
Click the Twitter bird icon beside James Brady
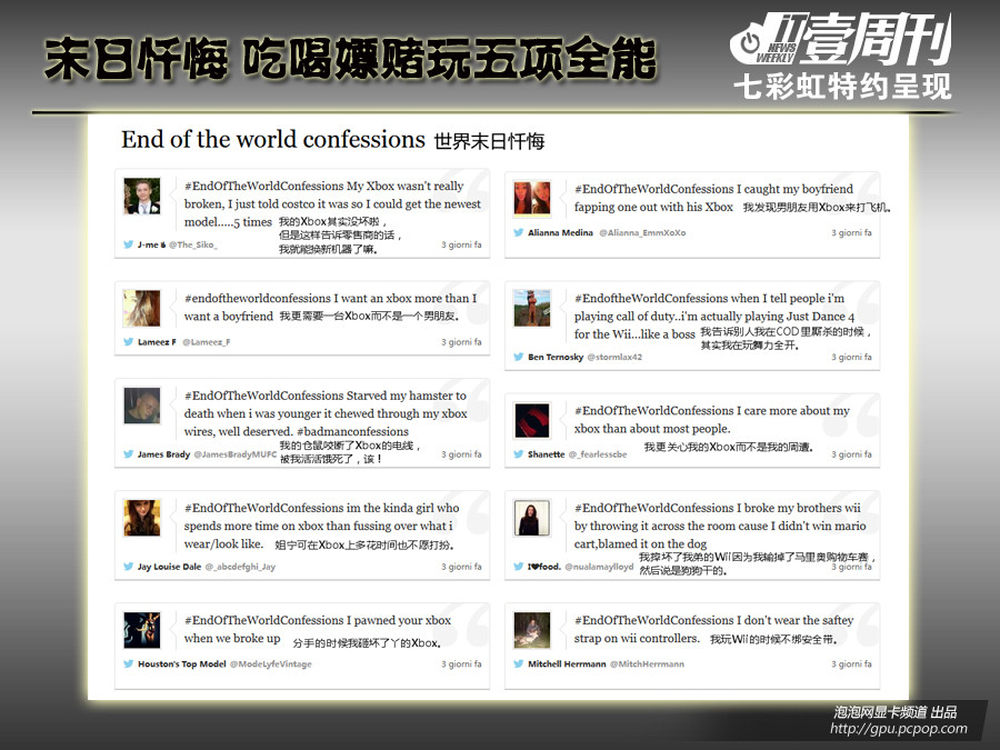128,454
